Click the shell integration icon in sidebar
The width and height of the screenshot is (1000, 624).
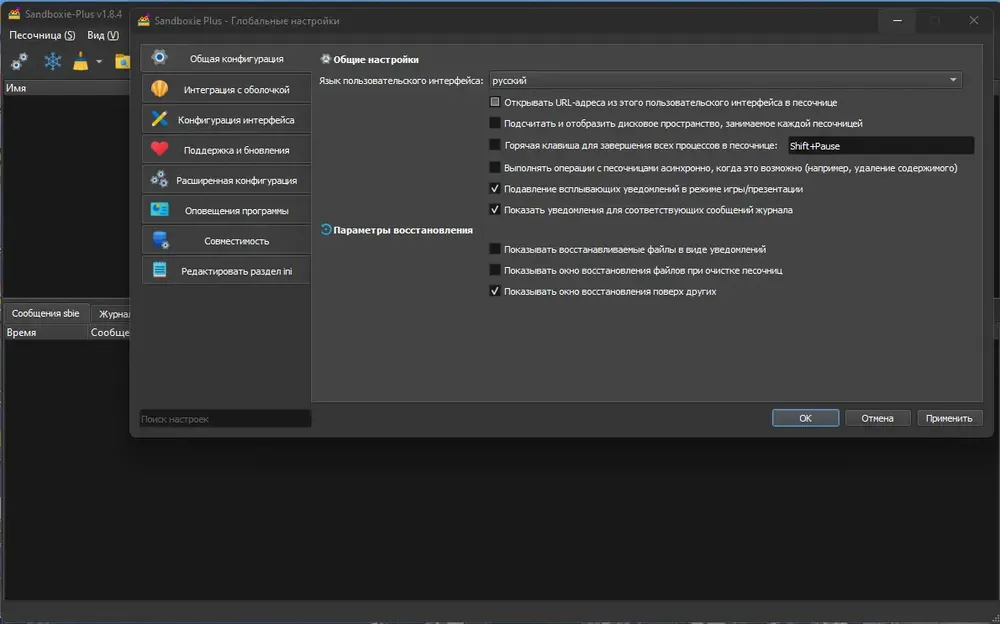pos(159,88)
